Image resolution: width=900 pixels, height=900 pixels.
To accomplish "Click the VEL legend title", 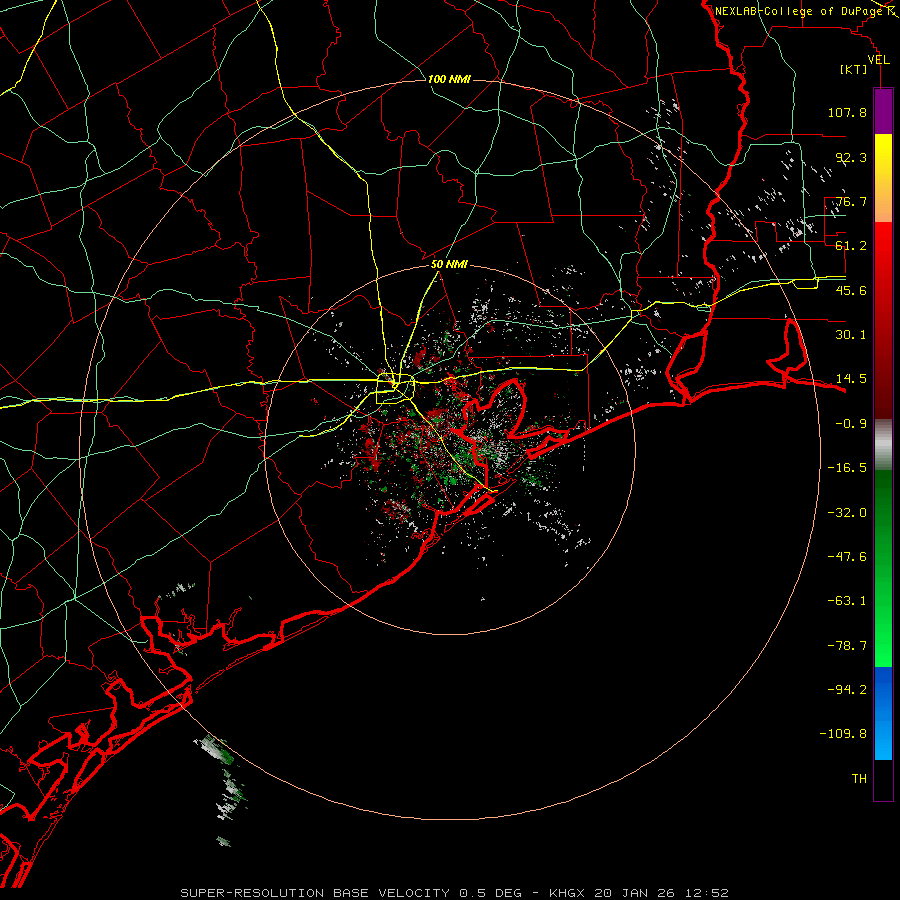I will (x=878, y=60).
